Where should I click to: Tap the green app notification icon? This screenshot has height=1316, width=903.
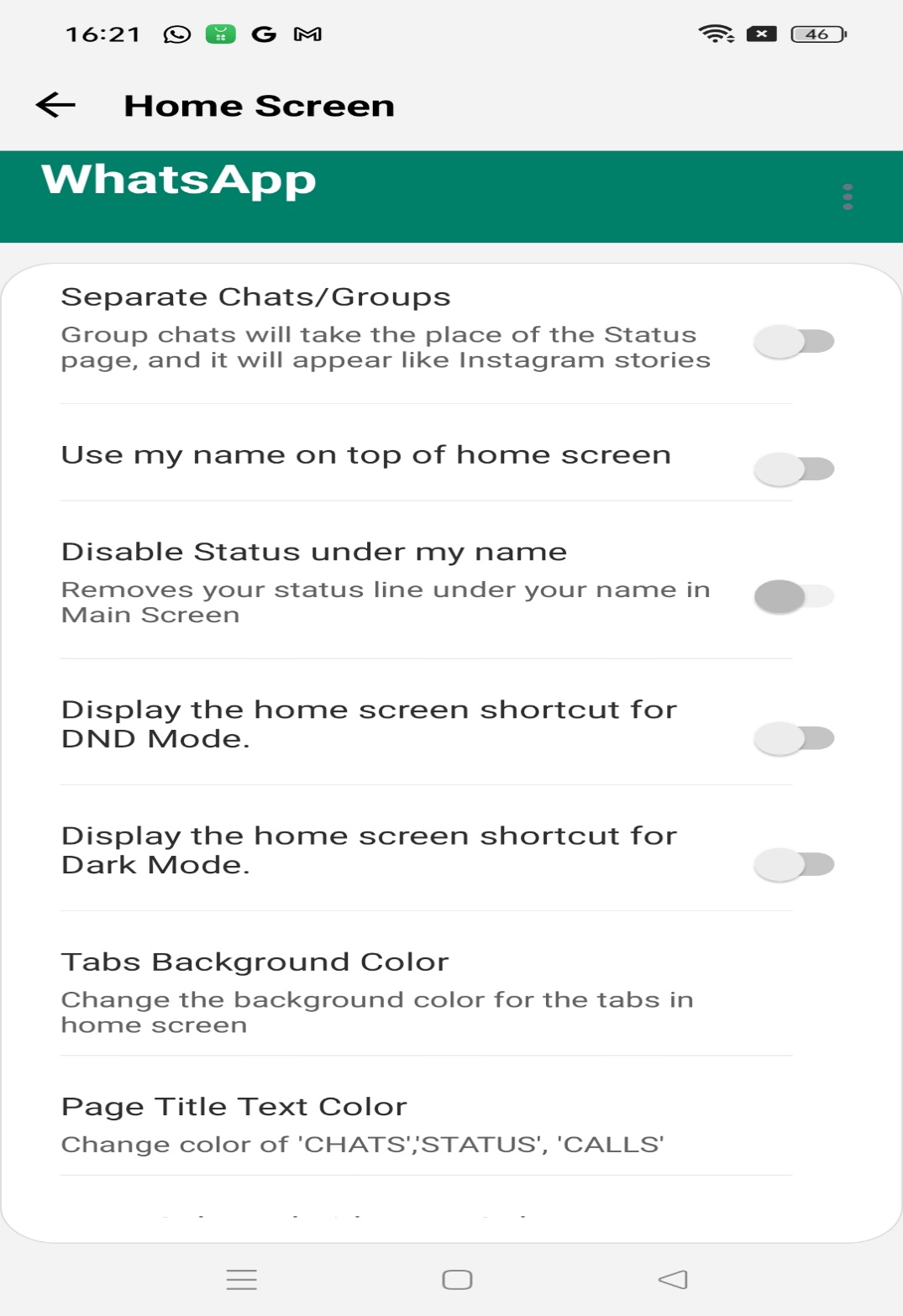(x=221, y=34)
